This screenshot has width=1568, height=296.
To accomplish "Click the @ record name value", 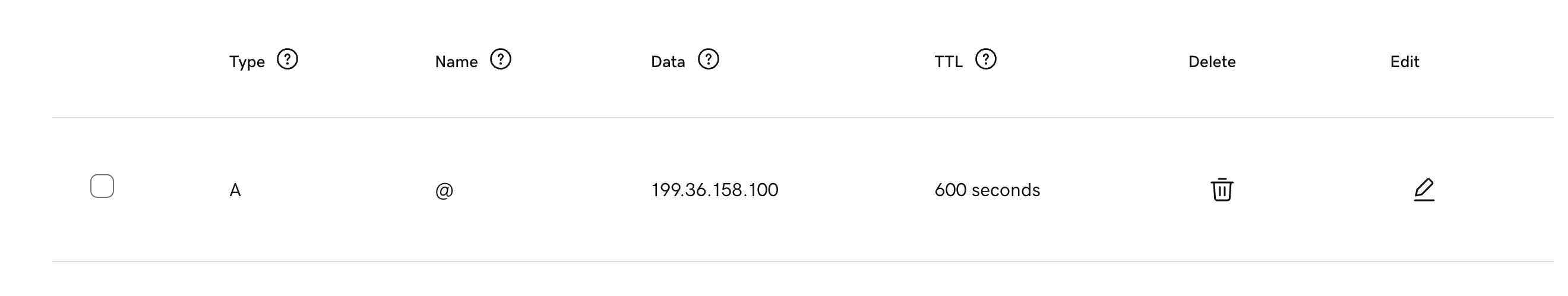I will pyautogui.click(x=444, y=191).
